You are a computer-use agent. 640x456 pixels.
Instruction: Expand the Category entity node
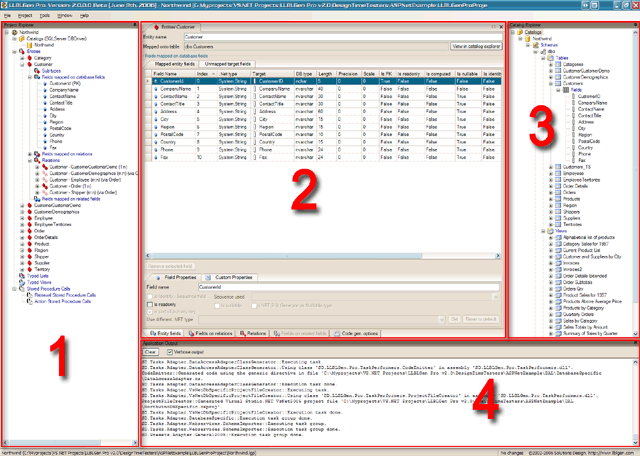[22, 58]
